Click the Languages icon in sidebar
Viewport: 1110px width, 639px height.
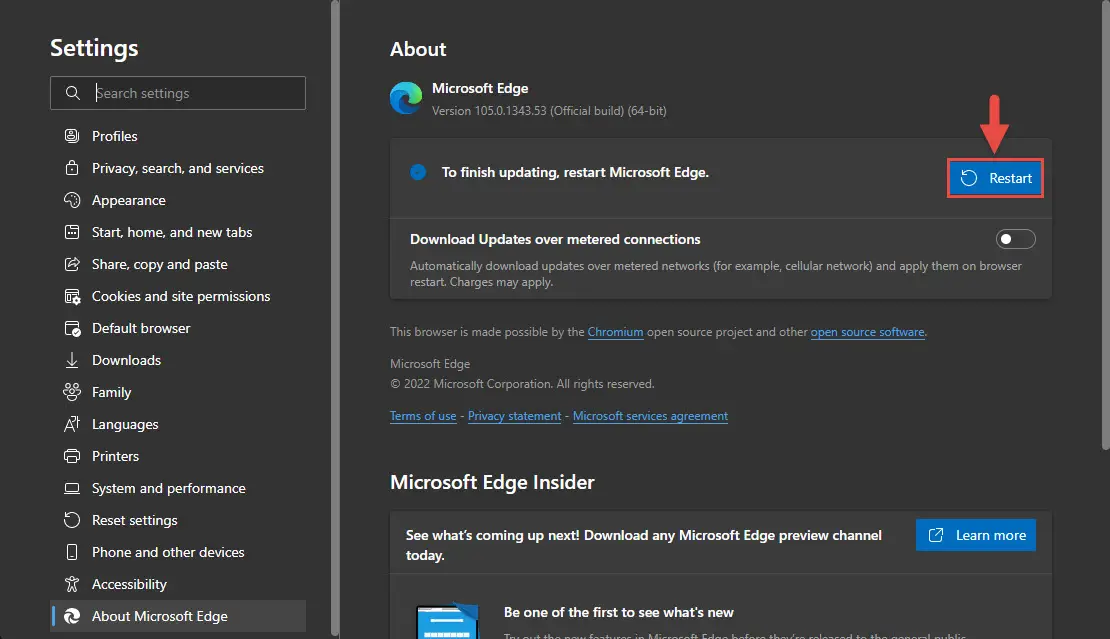(x=71, y=424)
